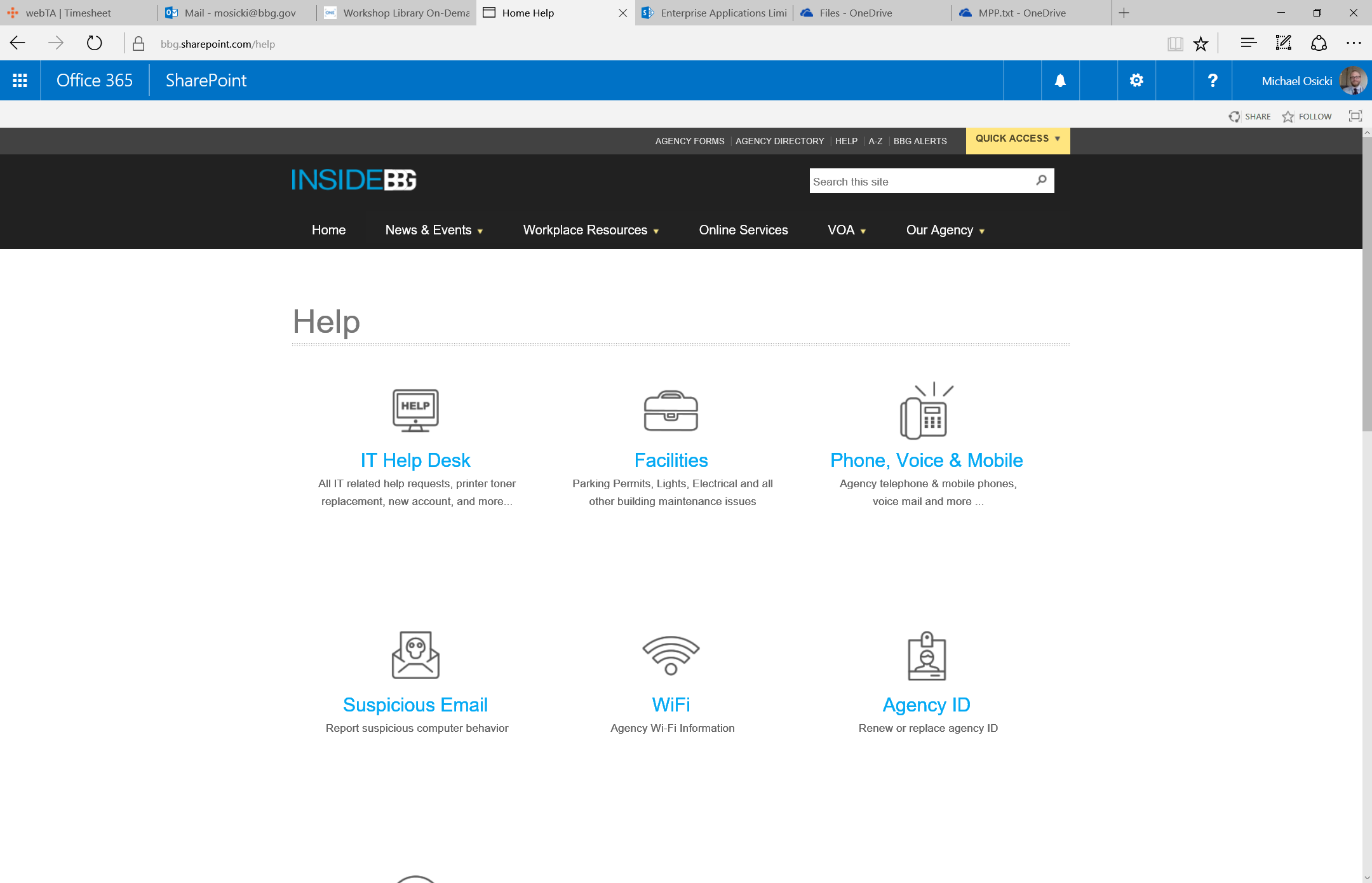Click the browser address bar URL
Image resolution: width=1372 pixels, height=883 pixels.
coord(218,44)
